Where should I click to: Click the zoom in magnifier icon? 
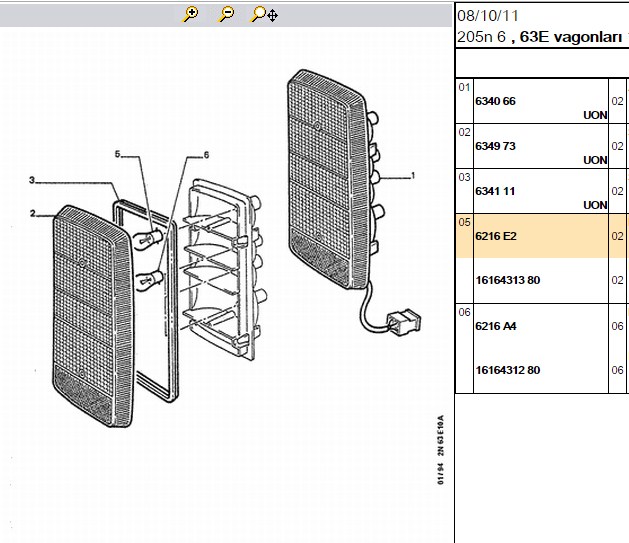tap(191, 14)
